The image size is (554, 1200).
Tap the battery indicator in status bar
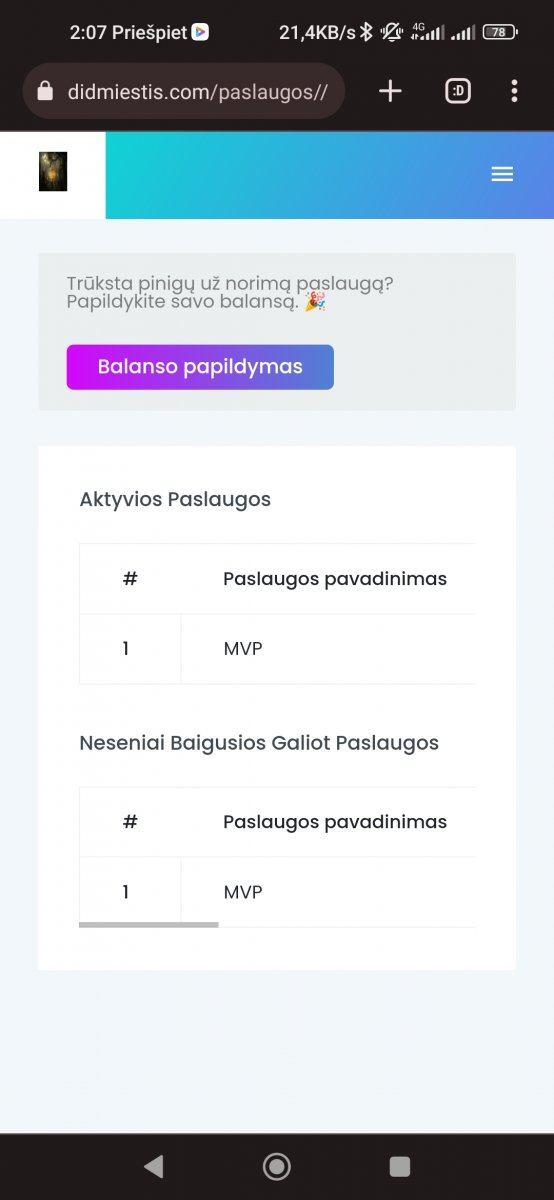(x=499, y=32)
